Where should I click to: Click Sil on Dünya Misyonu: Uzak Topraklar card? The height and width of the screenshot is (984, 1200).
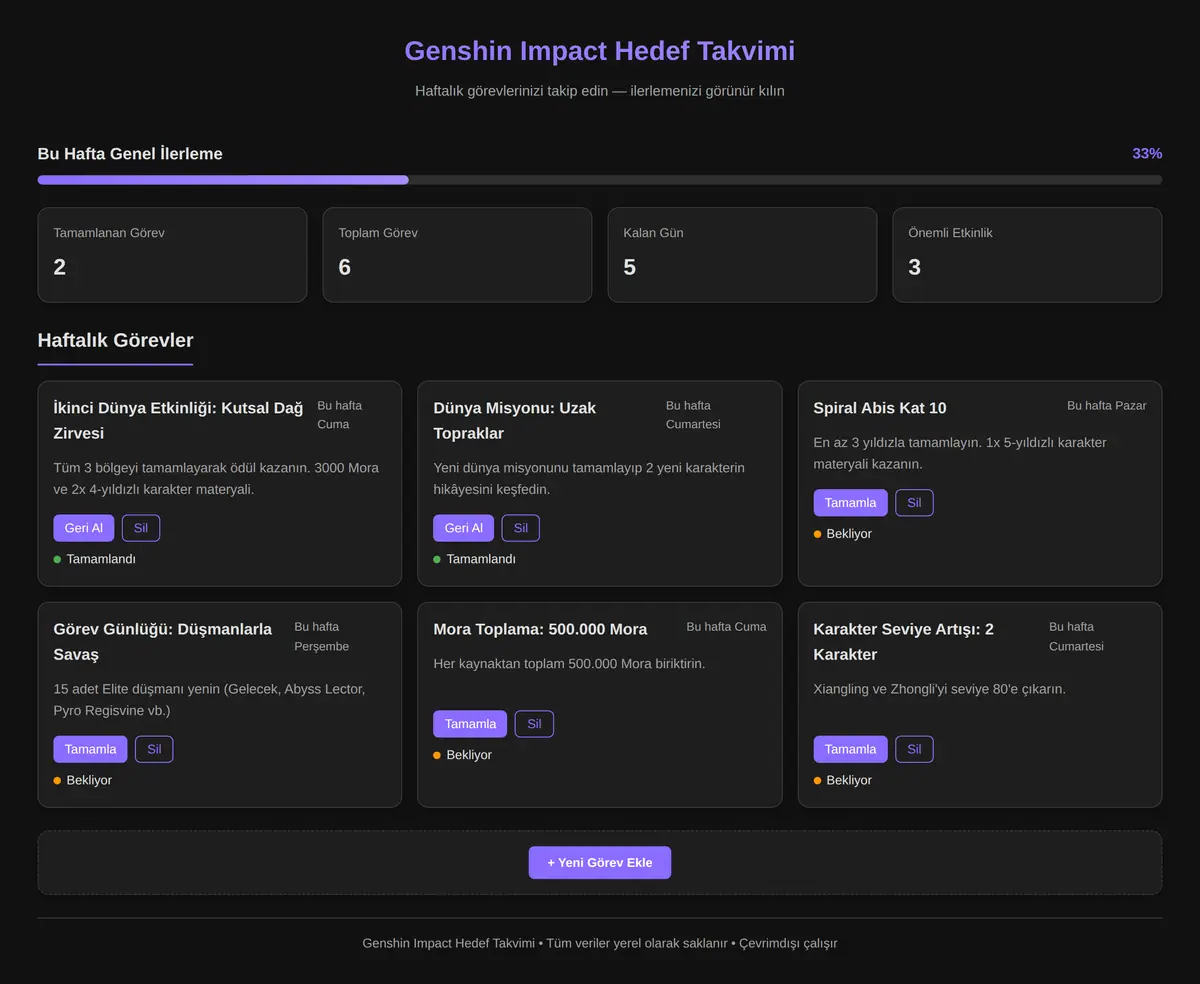point(521,528)
